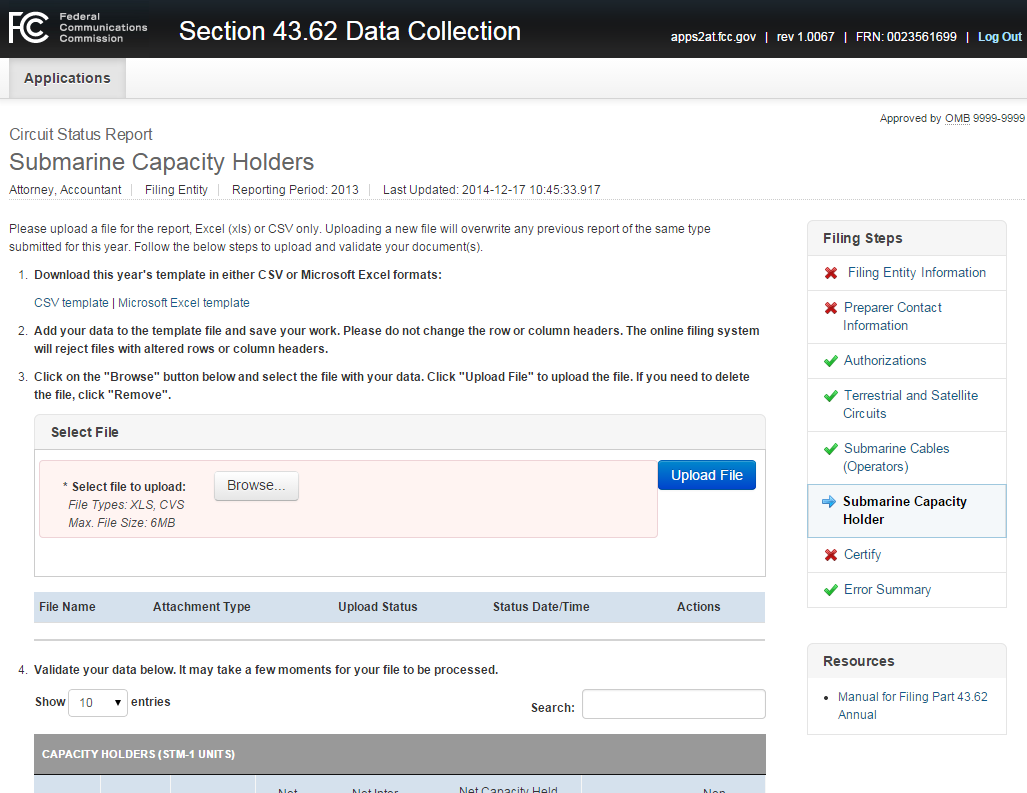Click the FCC logo in header
The width and height of the screenshot is (1027, 793).
[x=78, y=29]
